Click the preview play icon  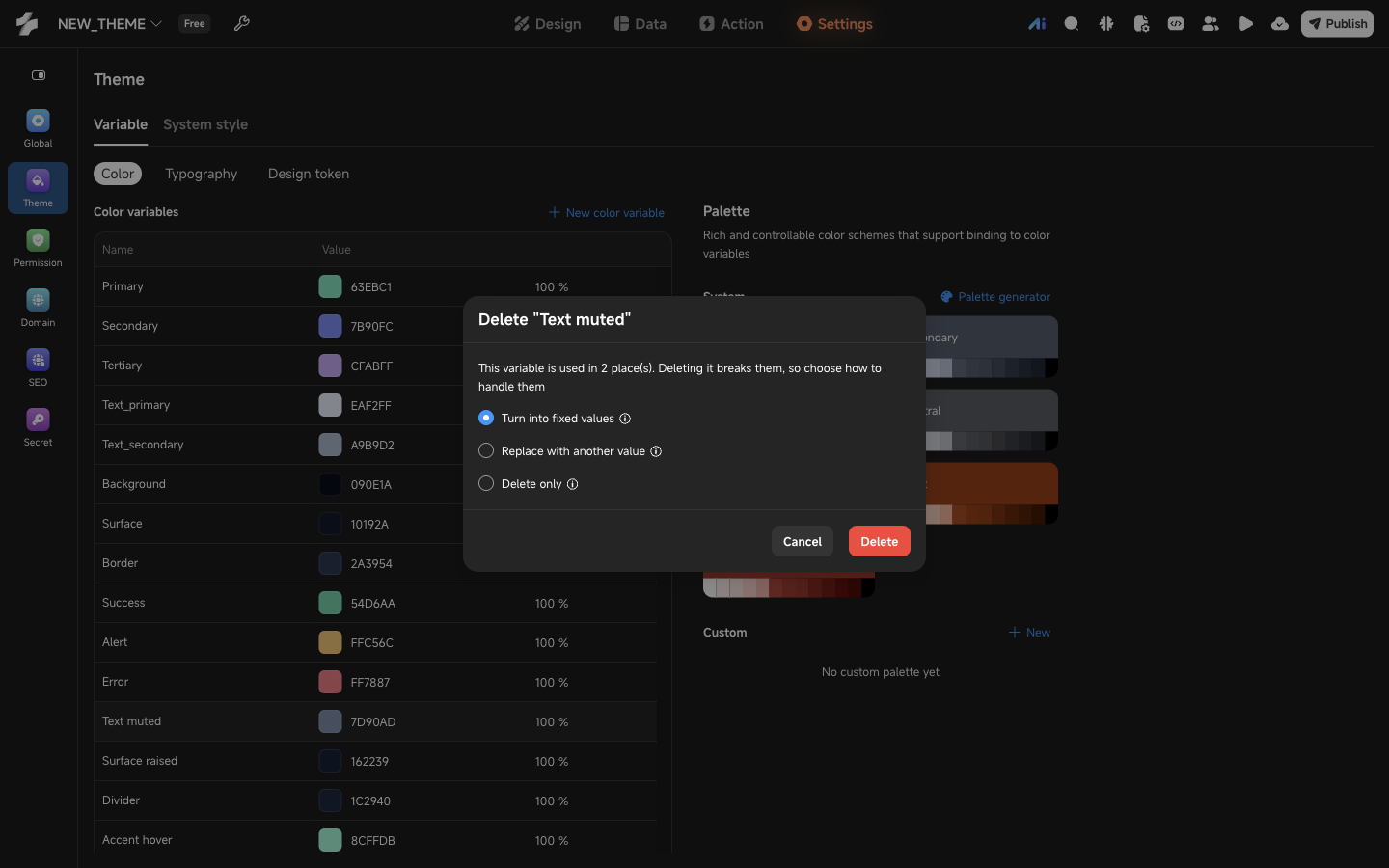[1245, 24]
